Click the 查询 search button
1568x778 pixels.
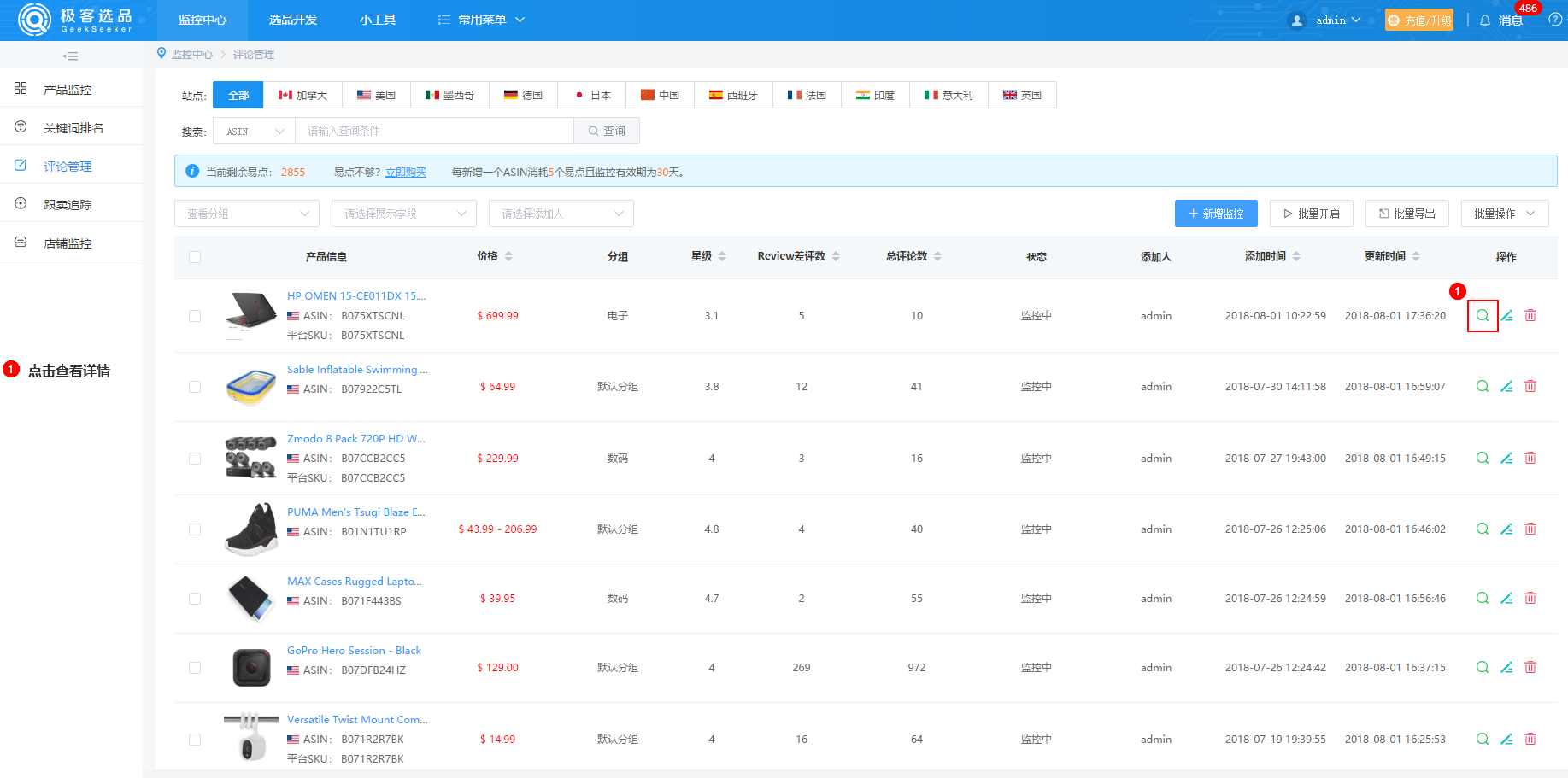pos(607,132)
